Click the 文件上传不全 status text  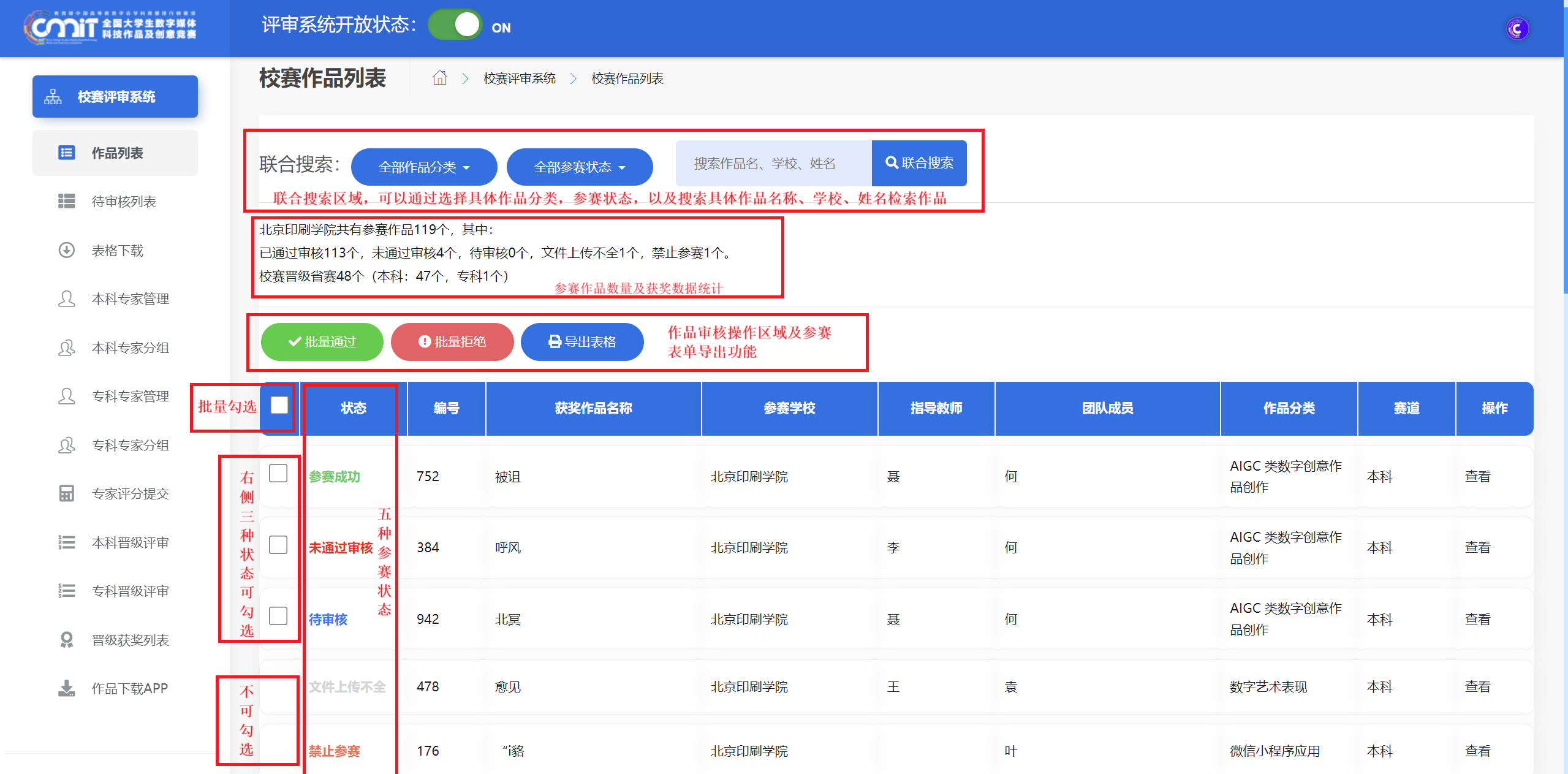click(347, 686)
